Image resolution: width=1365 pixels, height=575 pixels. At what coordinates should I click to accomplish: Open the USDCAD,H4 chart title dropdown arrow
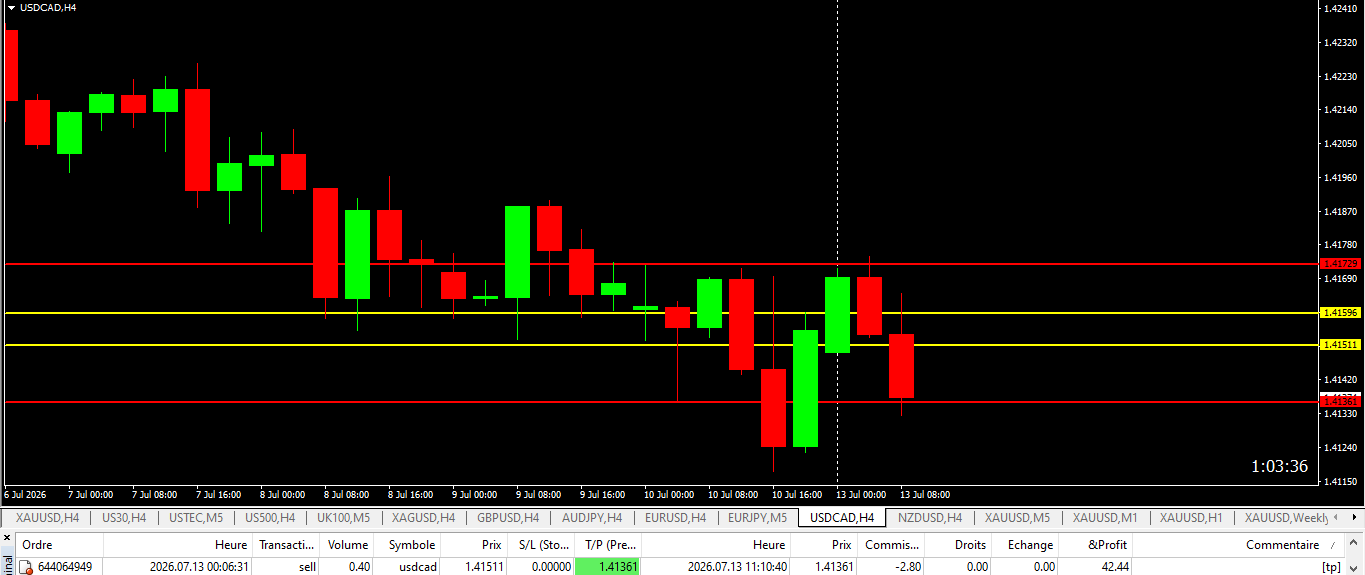[x=10, y=7]
